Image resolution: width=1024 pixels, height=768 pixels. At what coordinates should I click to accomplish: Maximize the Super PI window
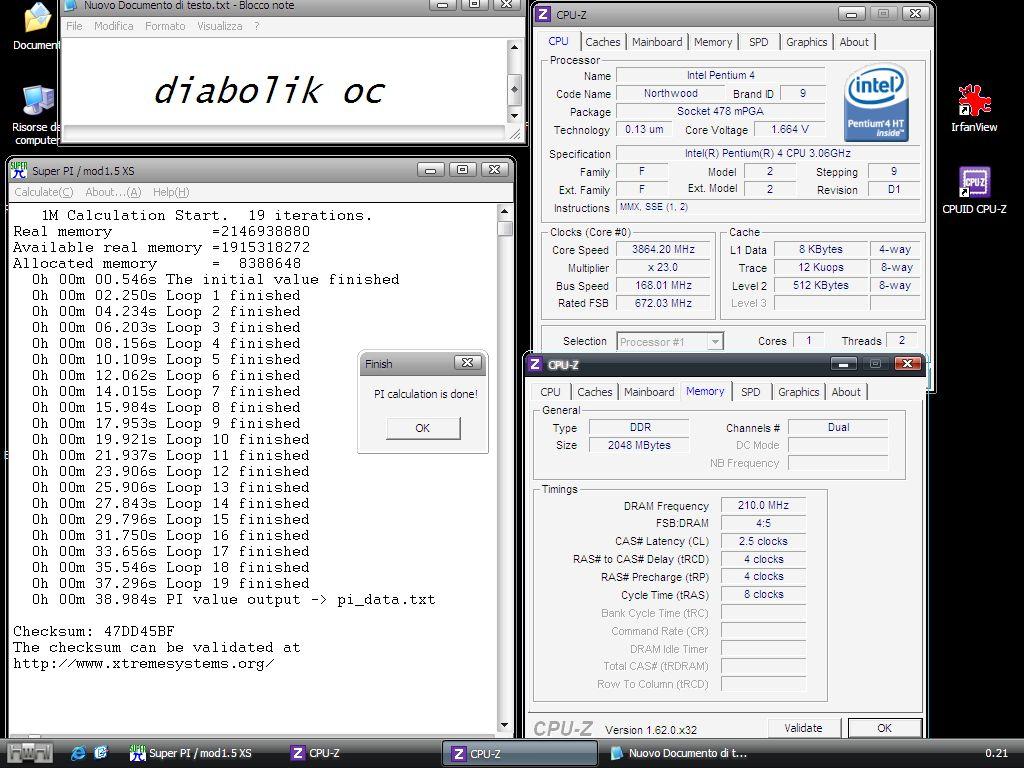(462, 170)
